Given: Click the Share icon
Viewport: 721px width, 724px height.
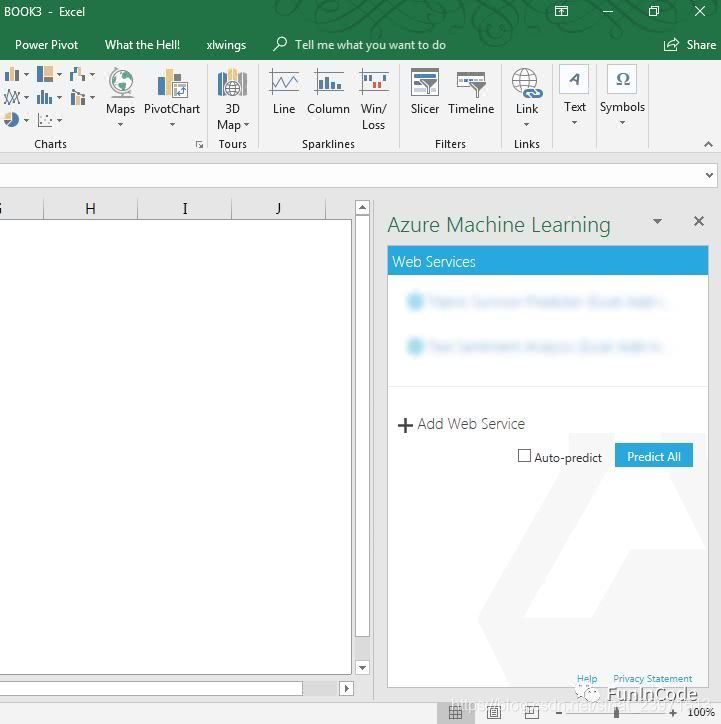Looking at the screenshot, I should [x=671, y=45].
